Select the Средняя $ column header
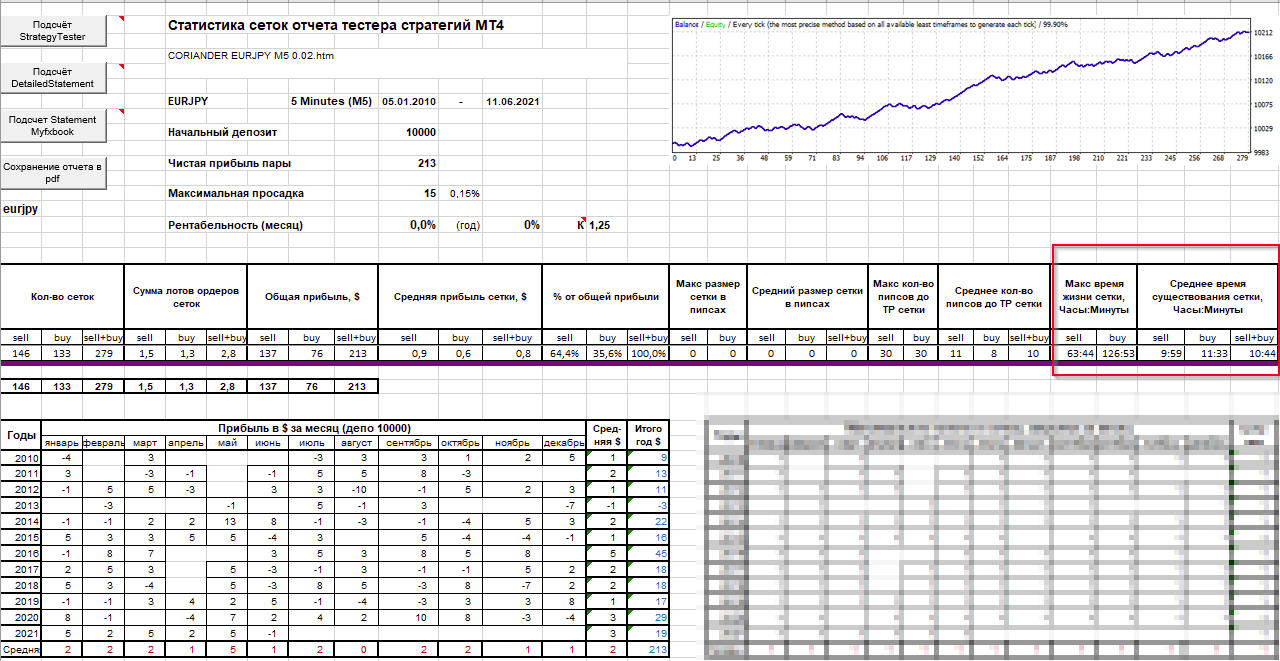The width and height of the screenshot is (1280, 661). [606, 435]
